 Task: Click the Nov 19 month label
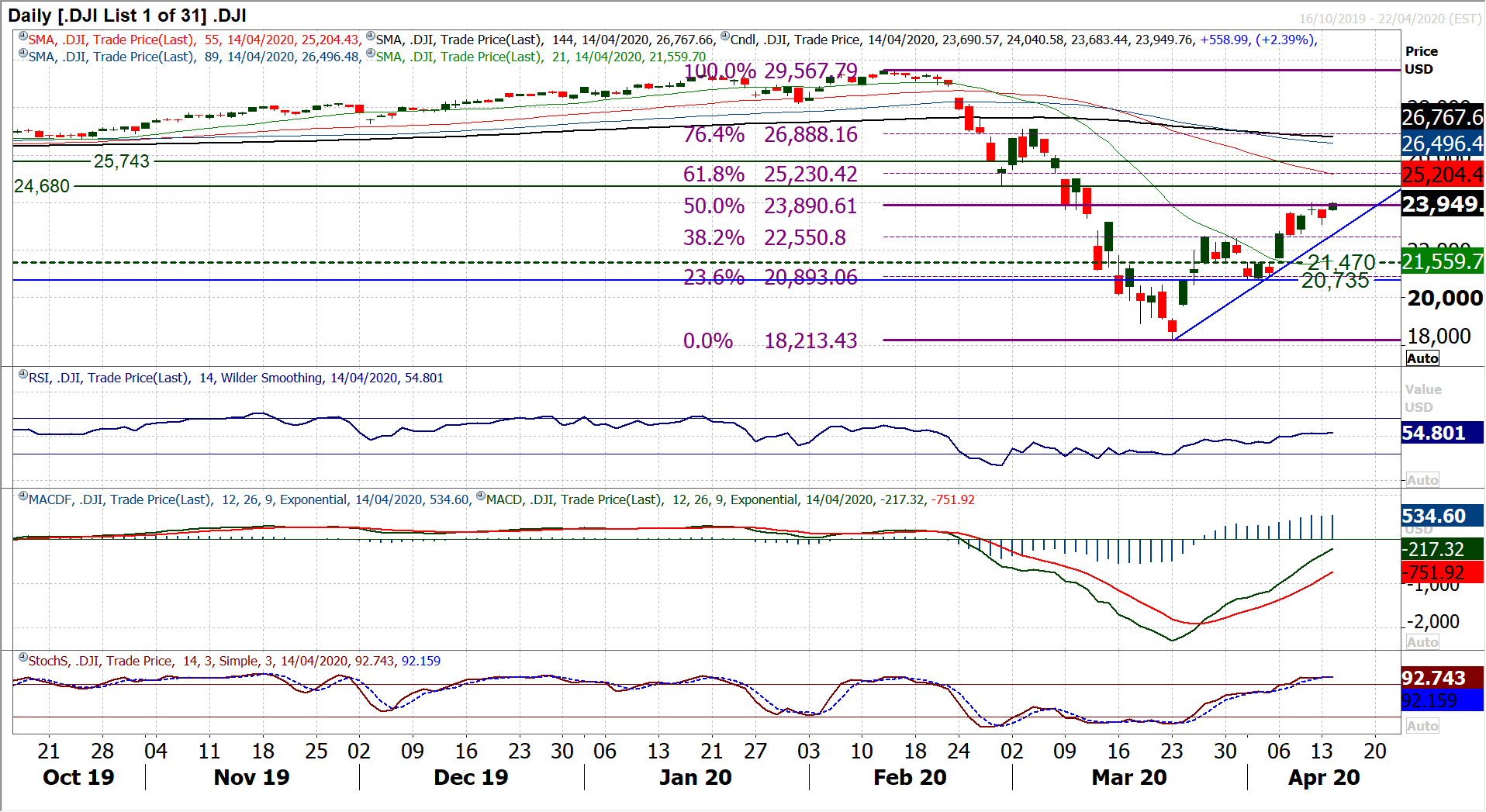click(251, 777)
